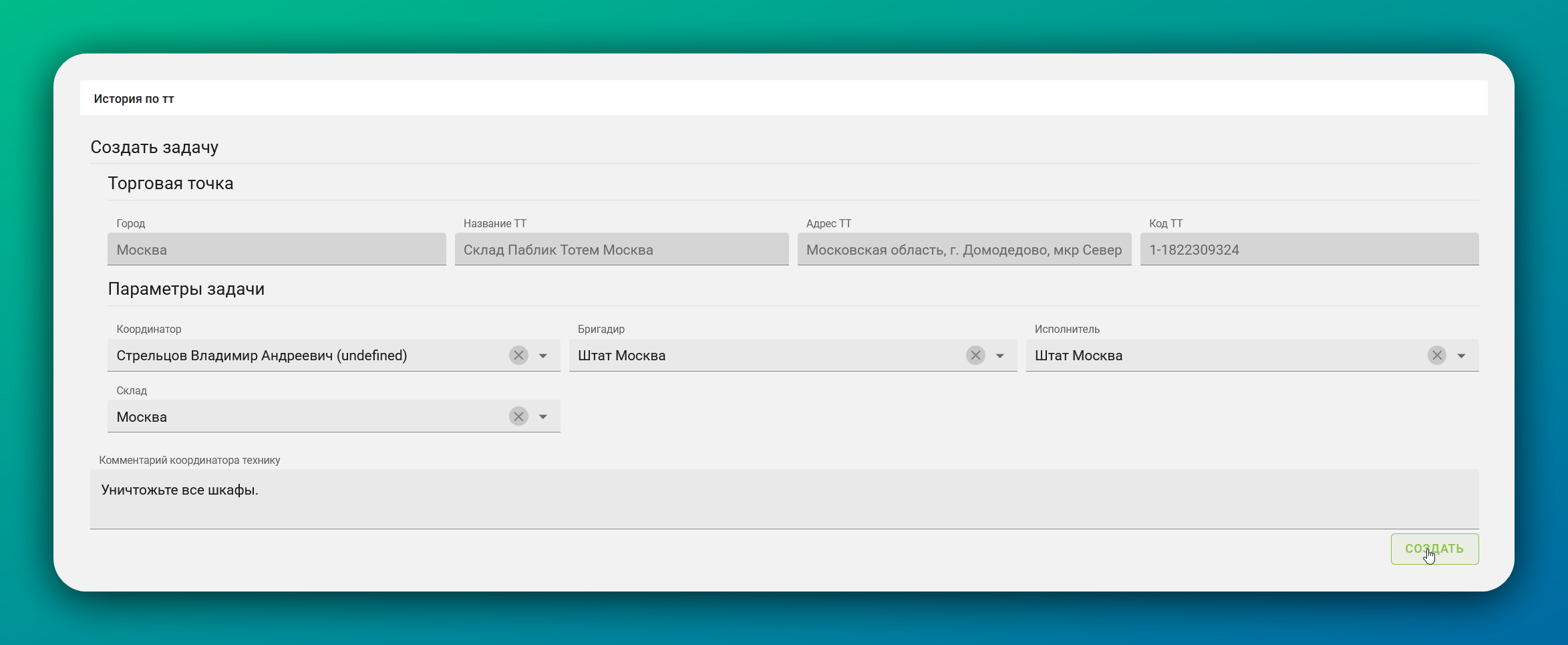Click the СОЗДАТЬ button

pos(1434,549)
